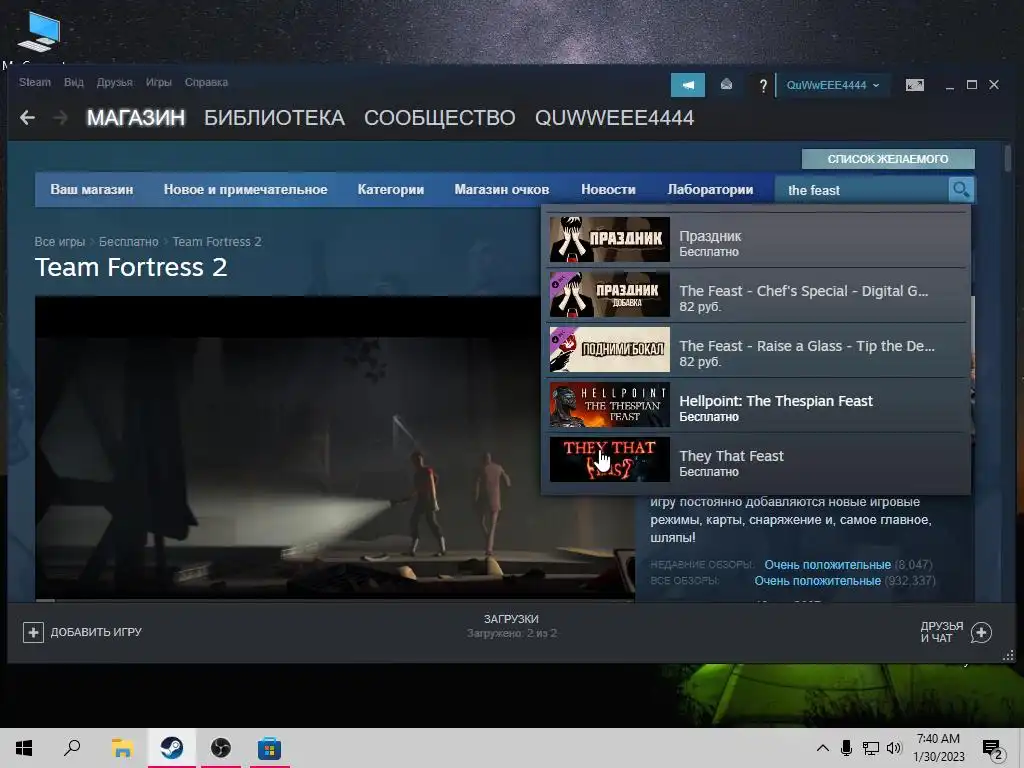This screenshot has height=768, width=1024.
Task: Click the Steam taskbar icon
Action: pos(172,748)
